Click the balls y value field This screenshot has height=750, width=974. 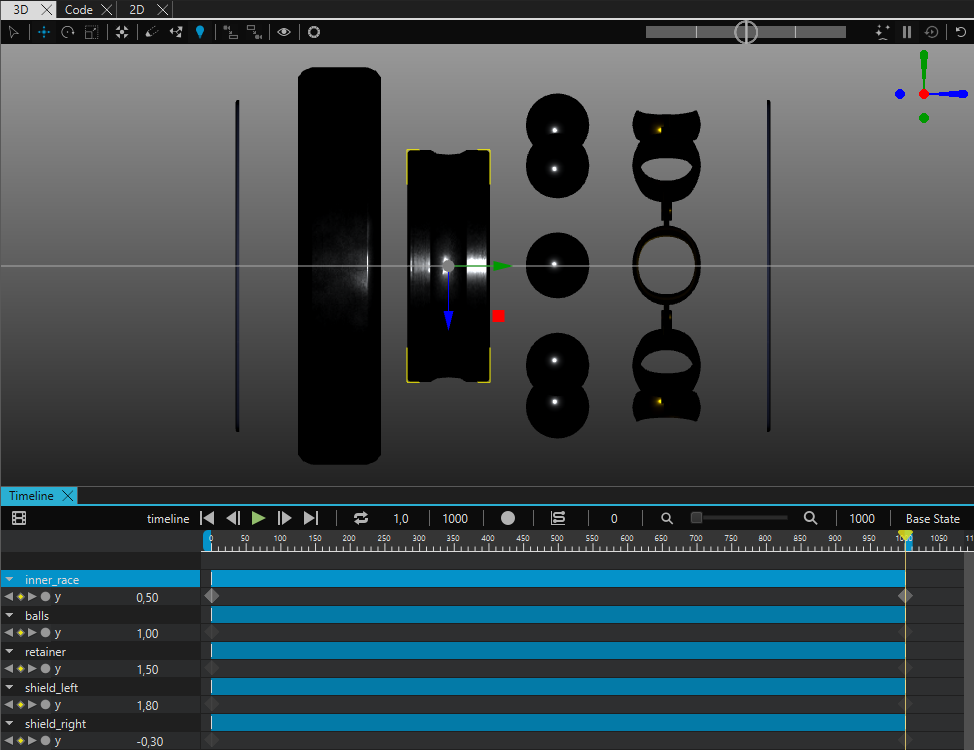147,634
